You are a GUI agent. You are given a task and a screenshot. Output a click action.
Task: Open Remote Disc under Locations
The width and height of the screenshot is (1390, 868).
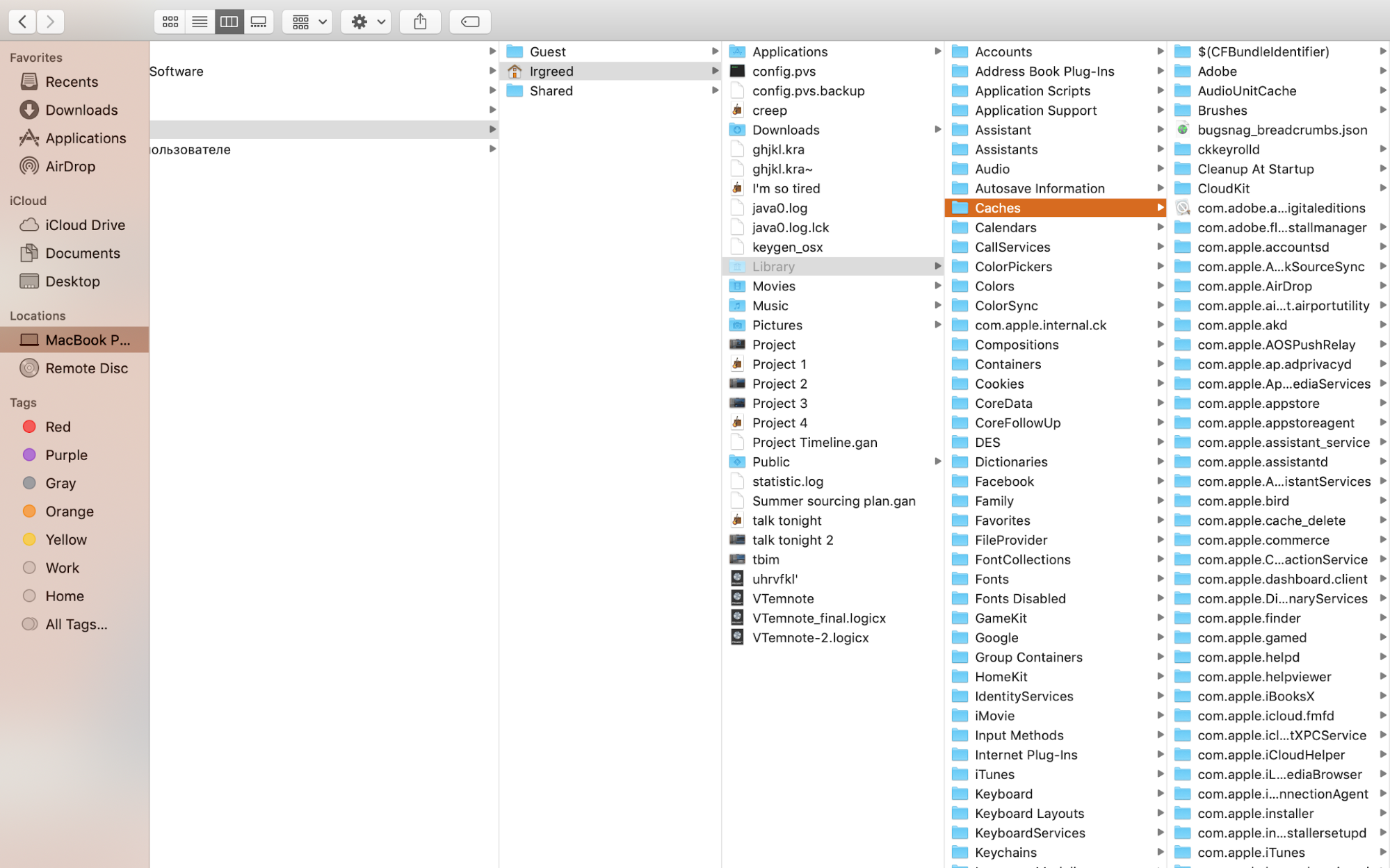(74, 368)
